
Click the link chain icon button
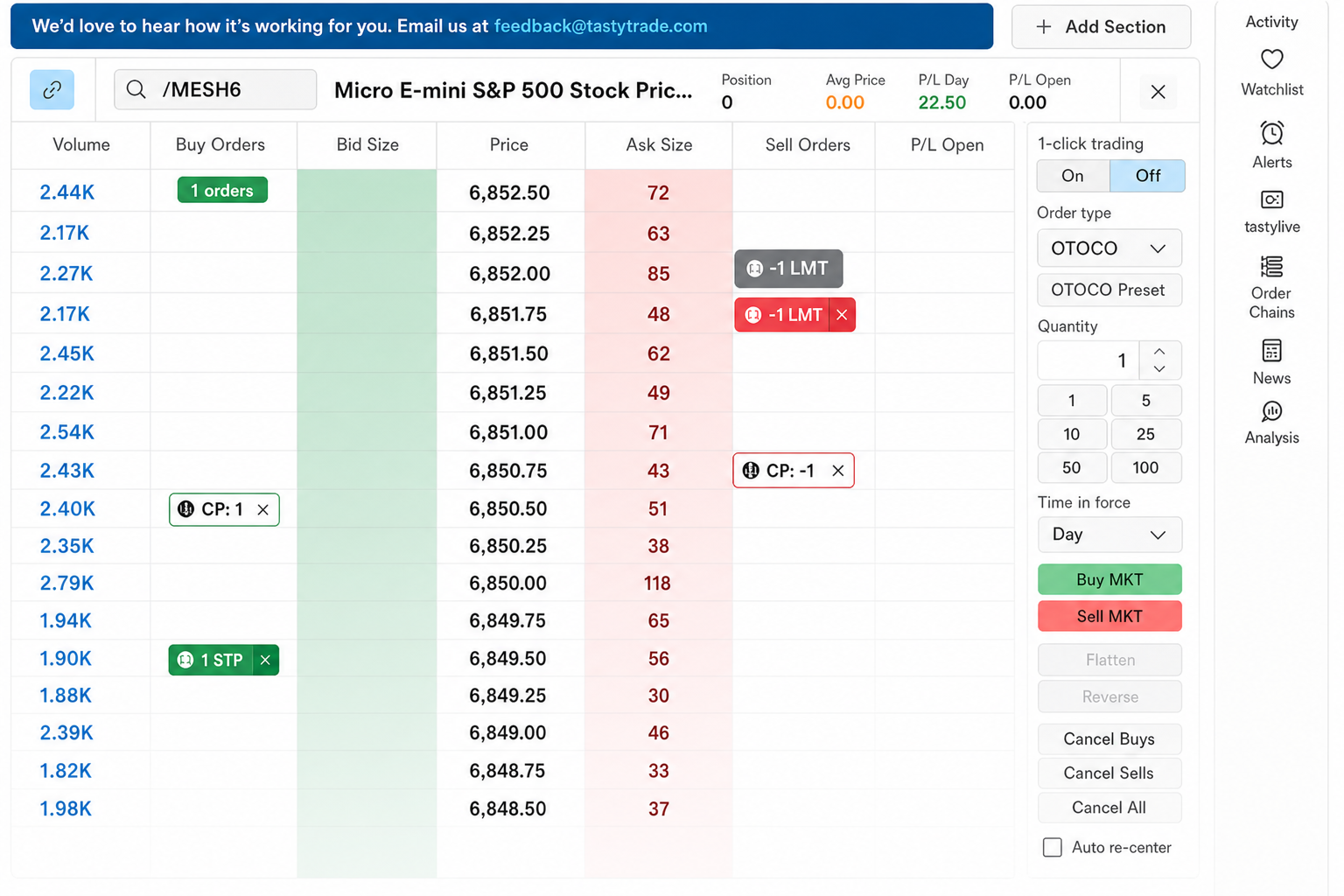click(x=52, y=90)
